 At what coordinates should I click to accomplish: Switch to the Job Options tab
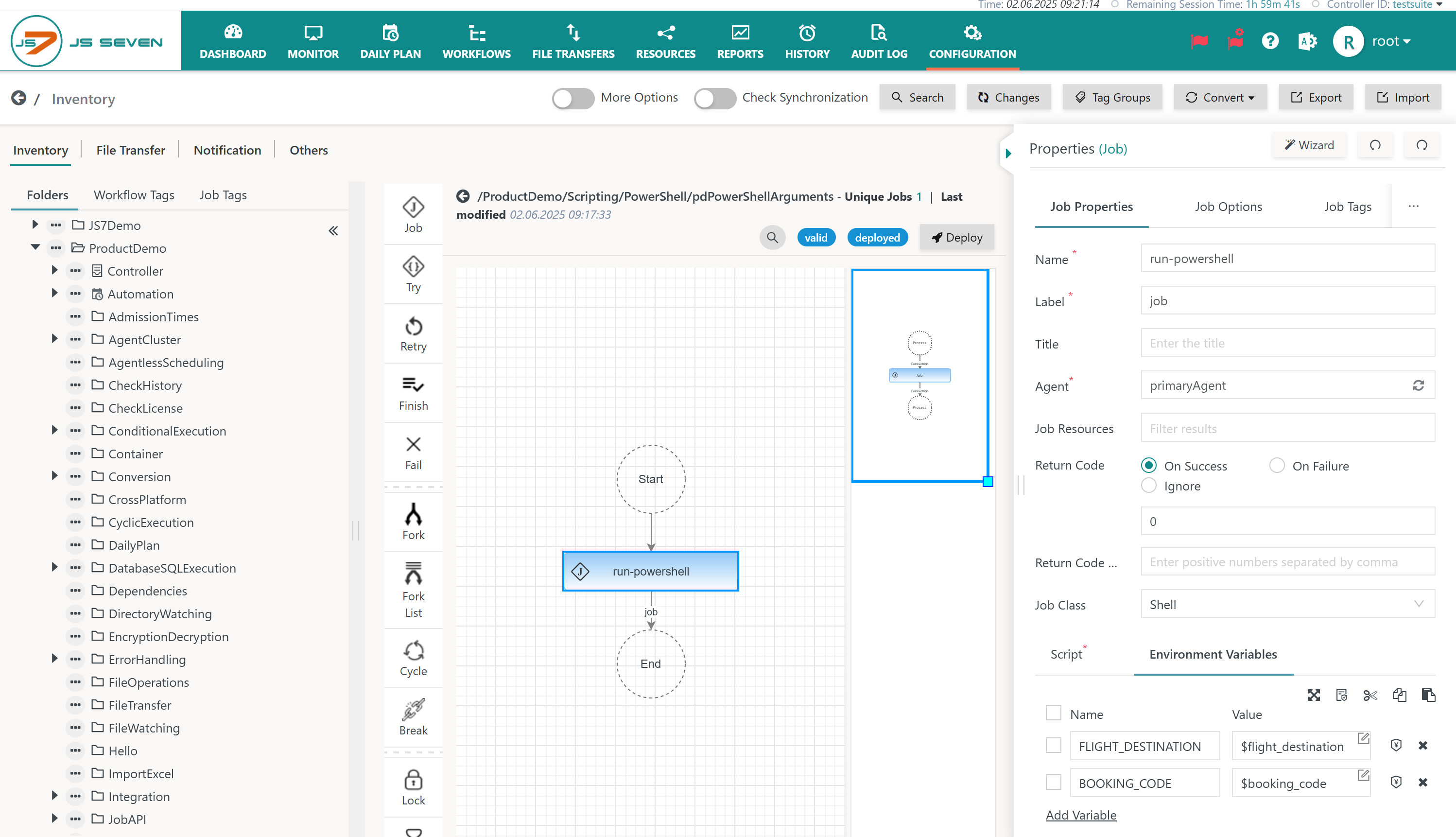(1229, 207)
